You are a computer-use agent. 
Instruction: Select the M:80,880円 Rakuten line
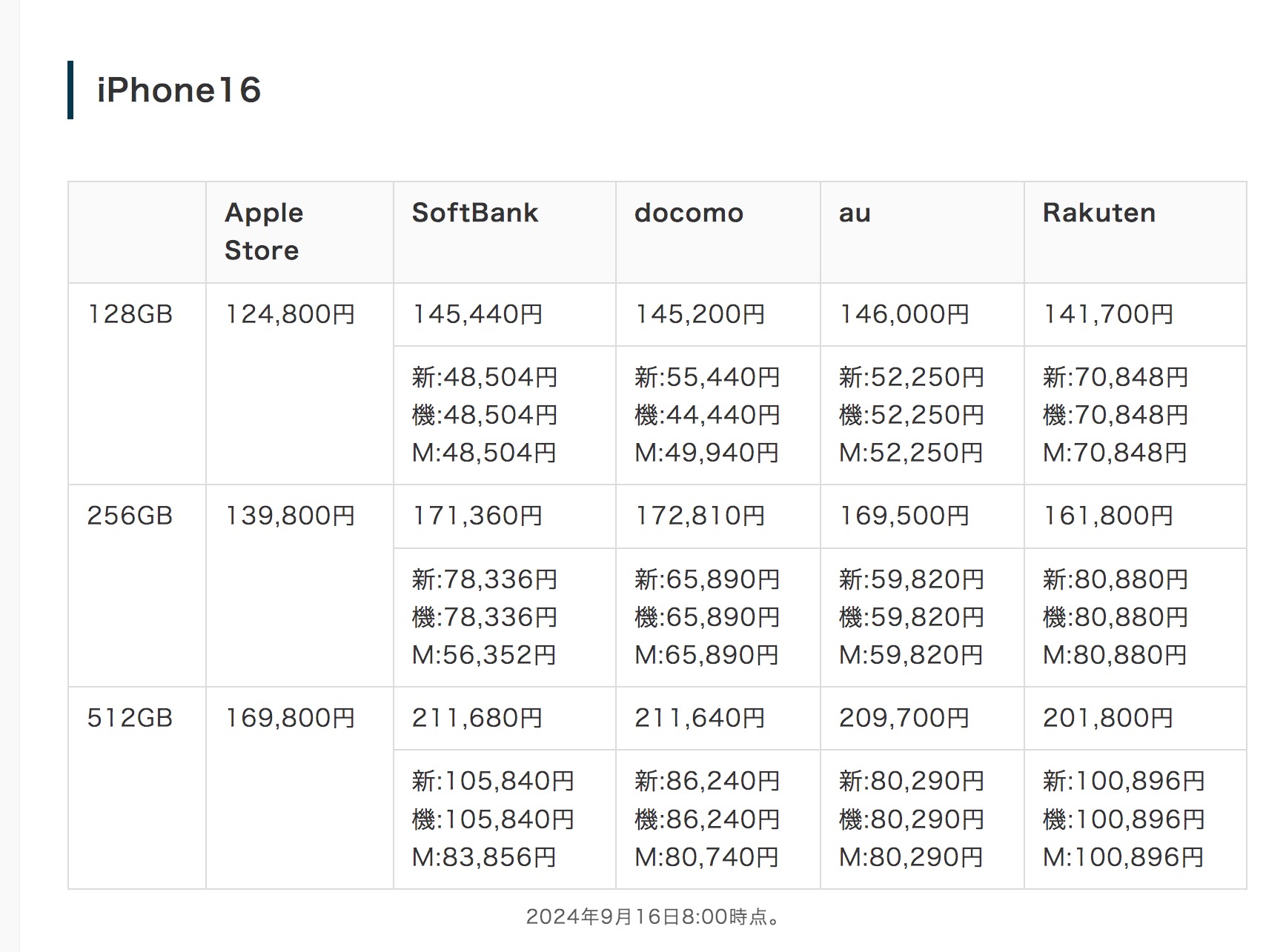[x=1115, y=655]
